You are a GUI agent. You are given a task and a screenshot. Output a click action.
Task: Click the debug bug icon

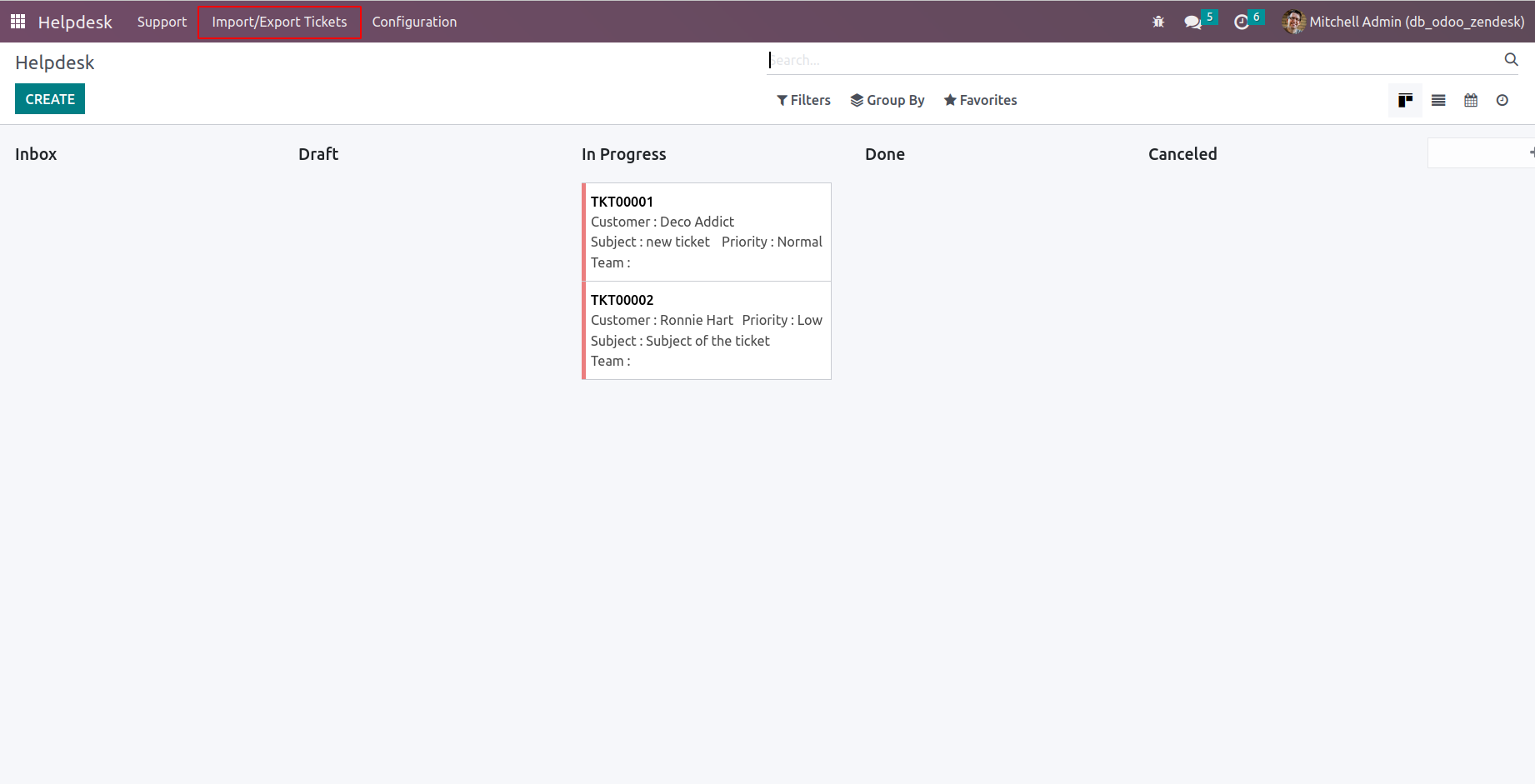(1158, 22)
